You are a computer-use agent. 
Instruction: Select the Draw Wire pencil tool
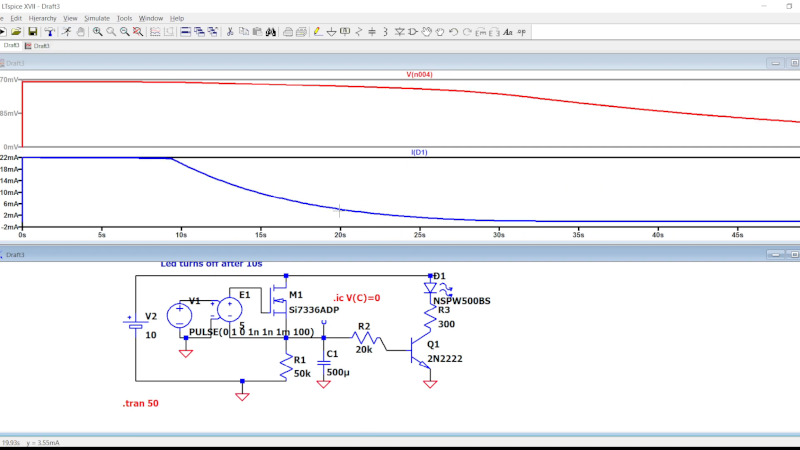(318, 32)
